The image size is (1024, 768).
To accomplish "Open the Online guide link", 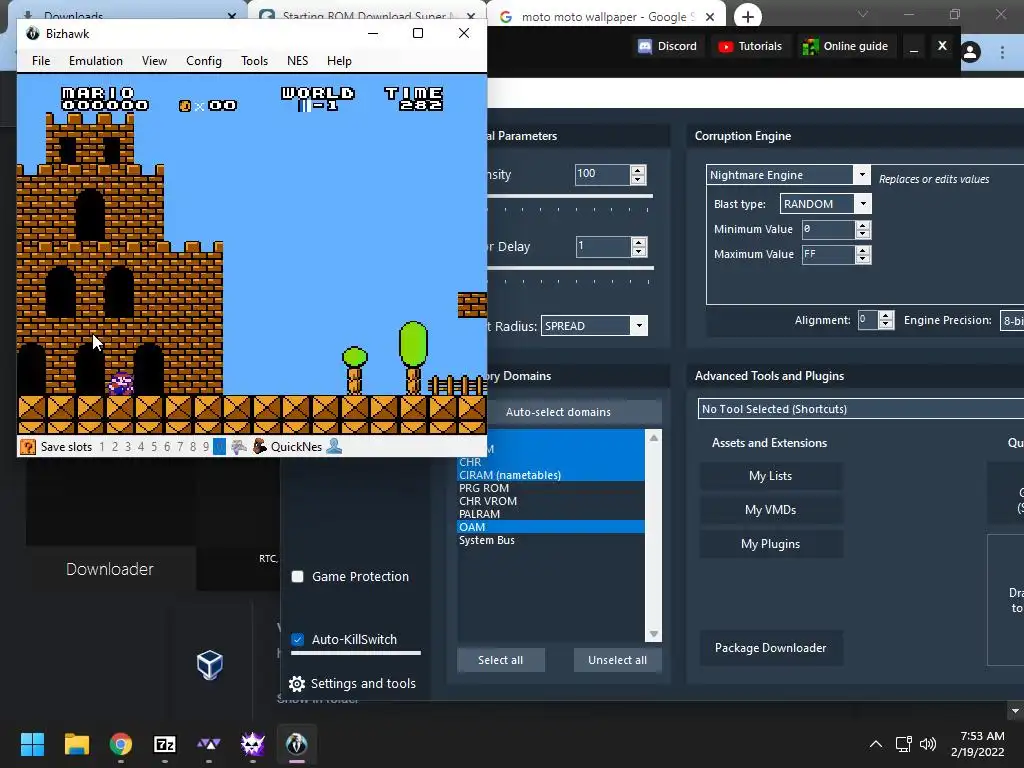I will (845, 46).
